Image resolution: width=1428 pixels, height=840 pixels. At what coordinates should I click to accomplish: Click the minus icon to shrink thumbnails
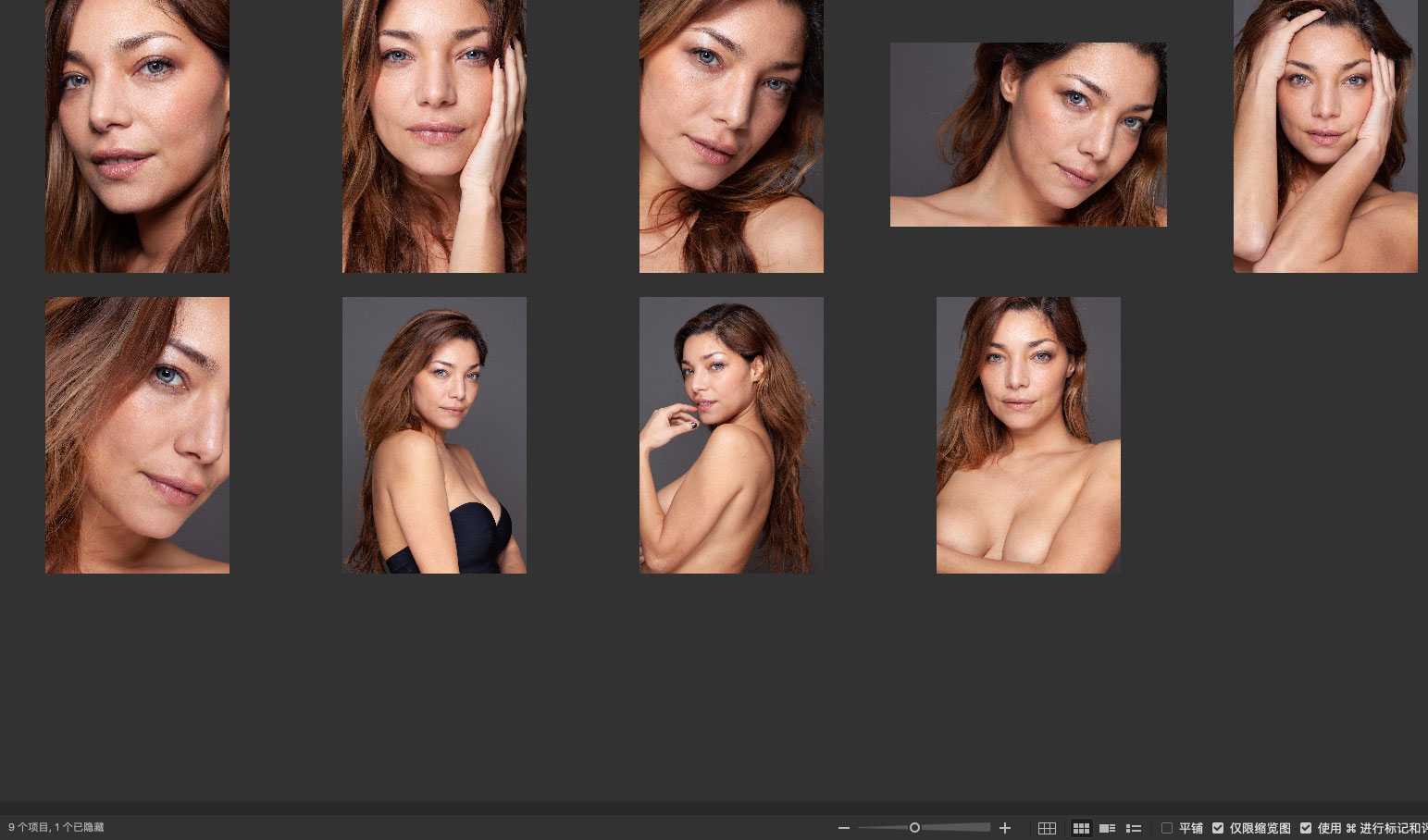[843, 828]
